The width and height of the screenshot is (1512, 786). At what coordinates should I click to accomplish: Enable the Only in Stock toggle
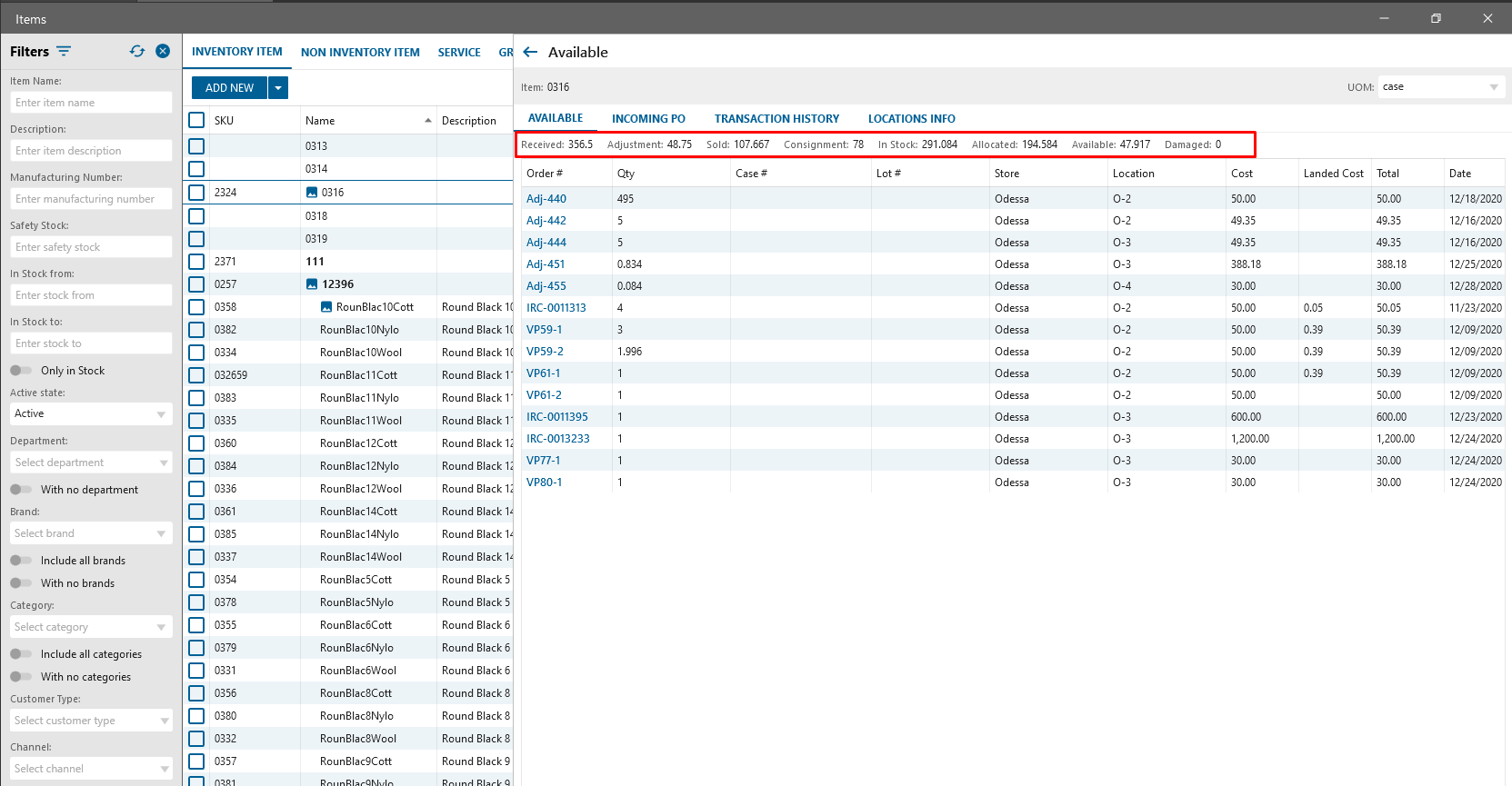click(x=21, y=371)
